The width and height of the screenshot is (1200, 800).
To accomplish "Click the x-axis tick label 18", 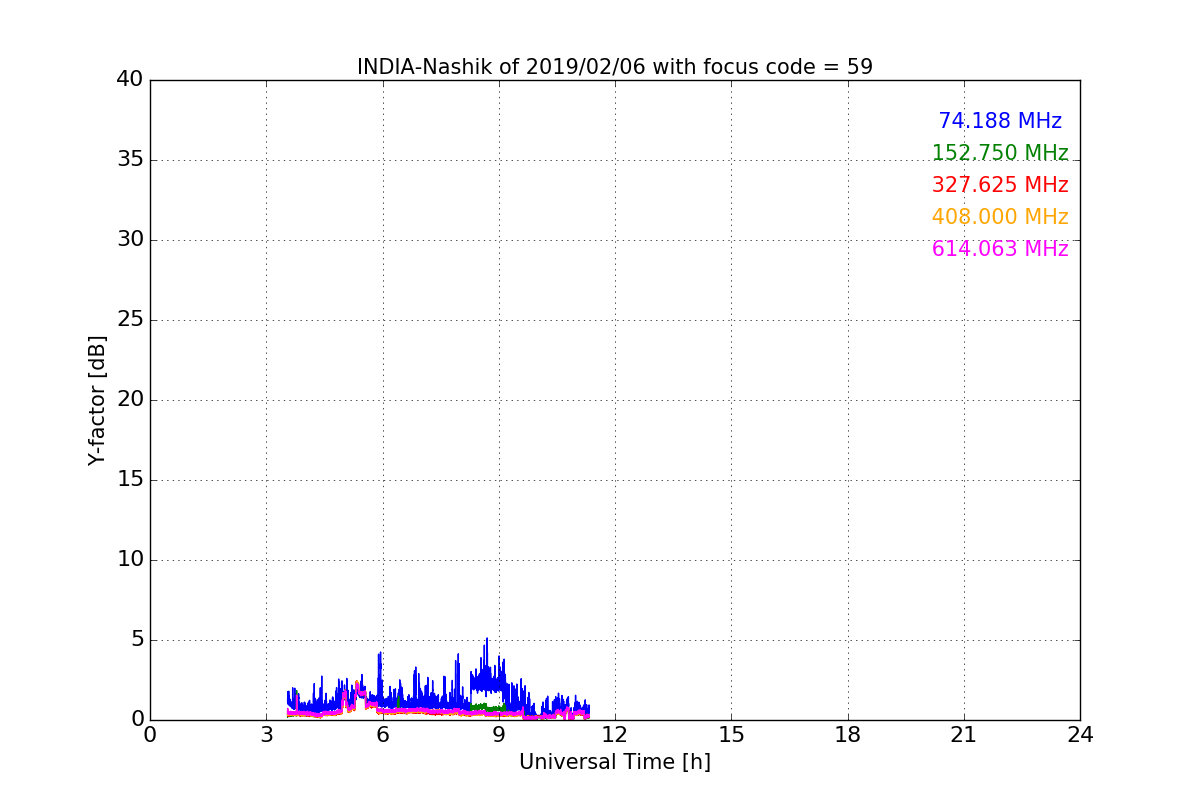I will click(x=848, y=735).
